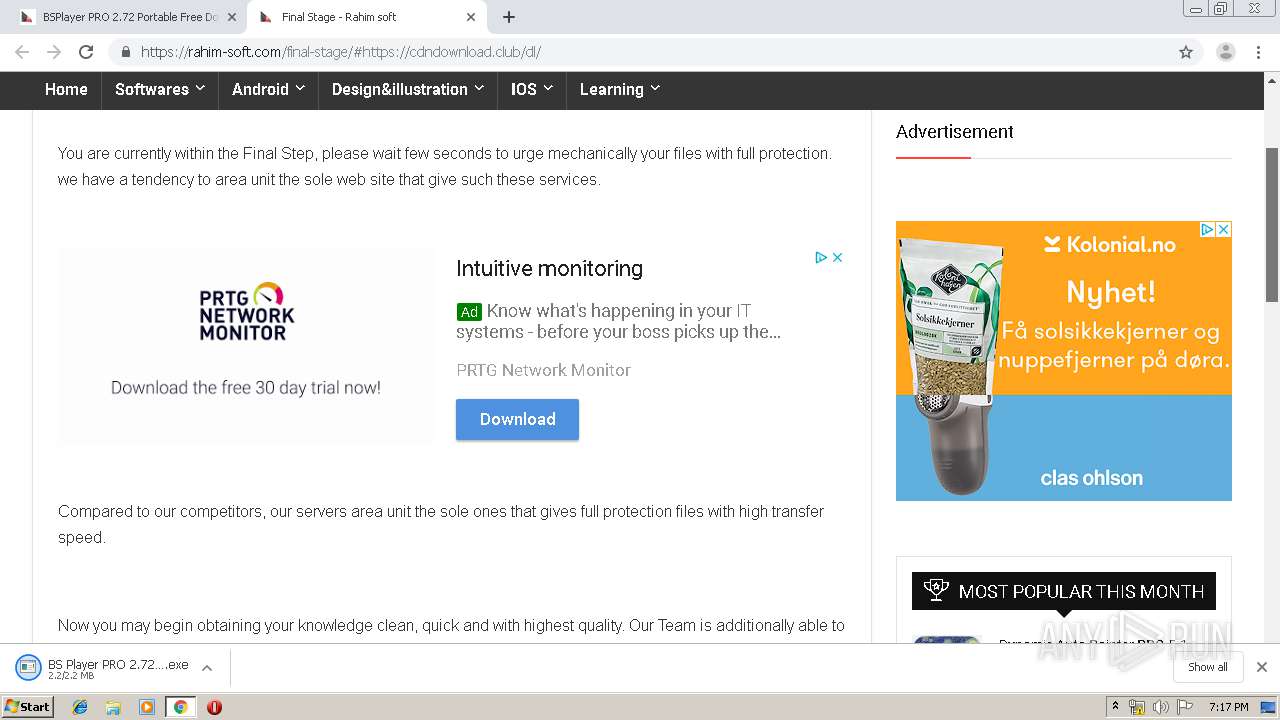Bookmark this page with the star icon
This screenshot has height=720, width=1280.
(1186, 52)
